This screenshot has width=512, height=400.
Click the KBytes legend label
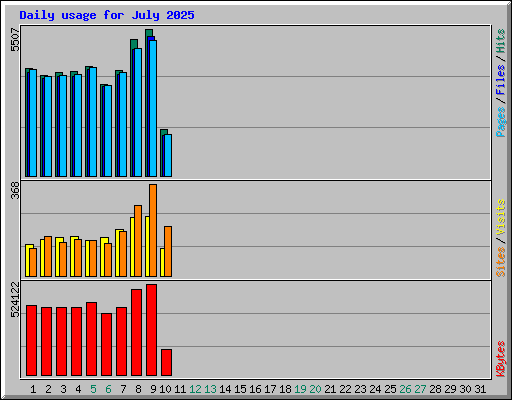coord(501,359)
